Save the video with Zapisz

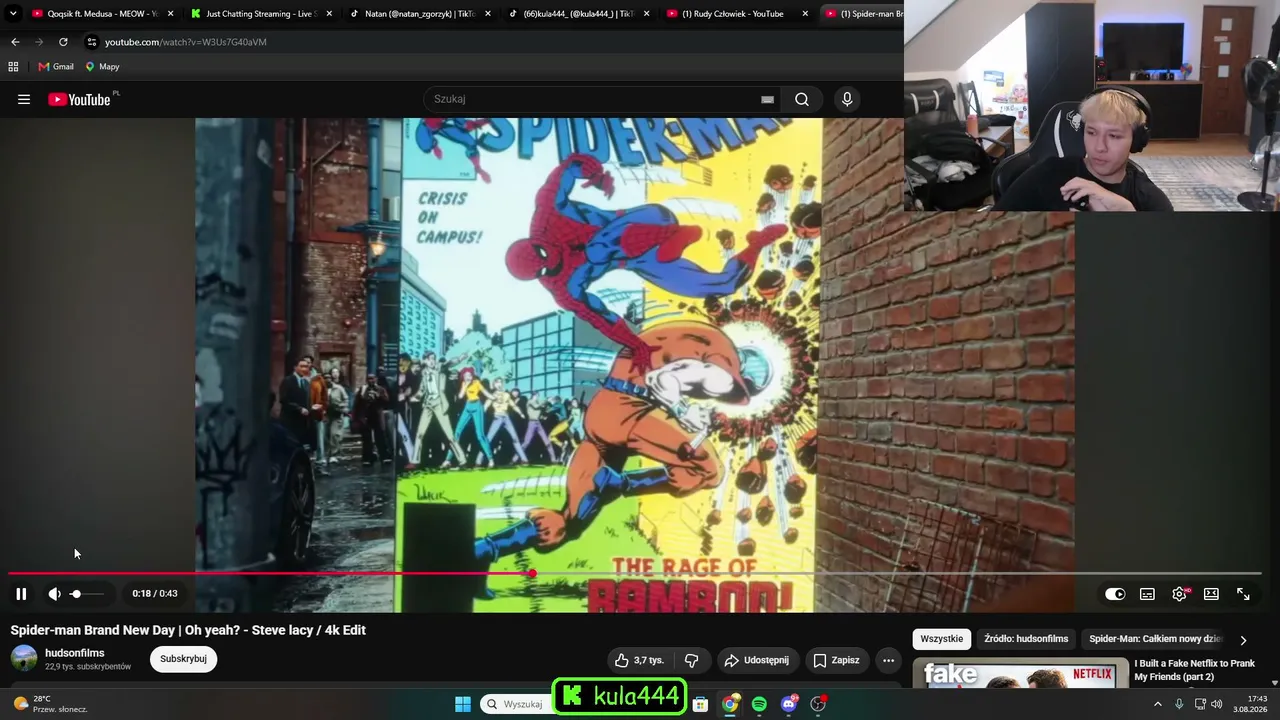pos(836,660)
